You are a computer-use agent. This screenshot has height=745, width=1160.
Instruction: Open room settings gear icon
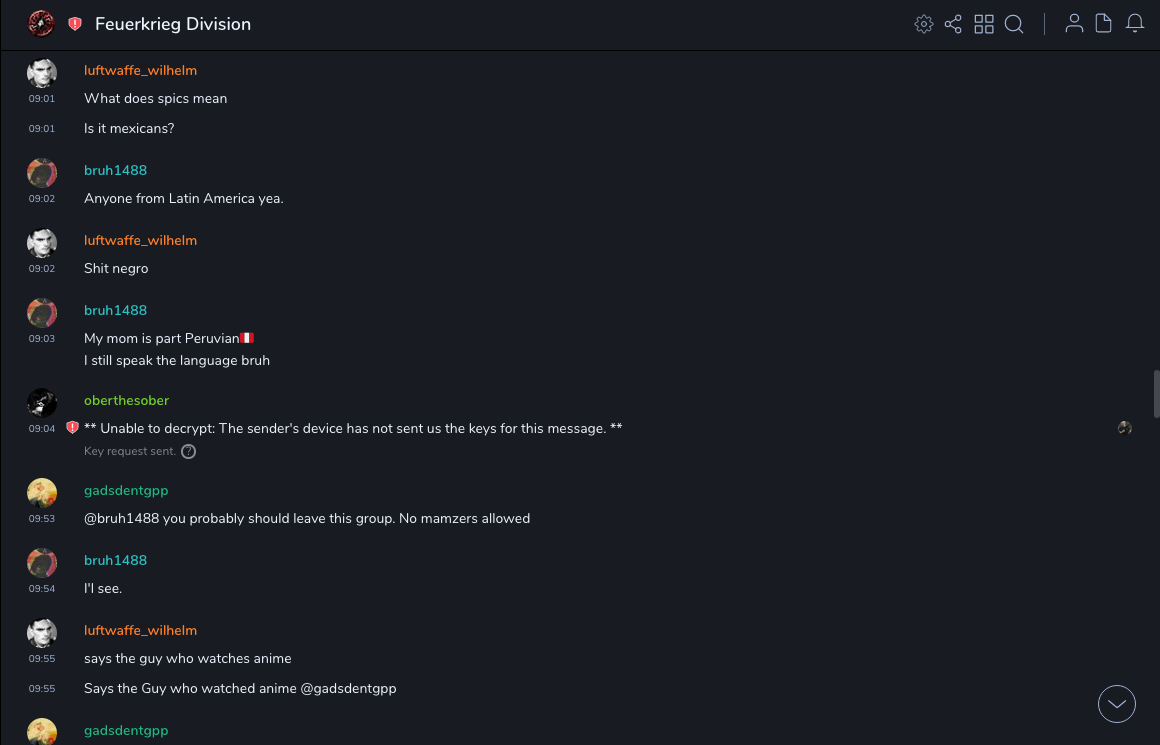(x=924, y=24)
